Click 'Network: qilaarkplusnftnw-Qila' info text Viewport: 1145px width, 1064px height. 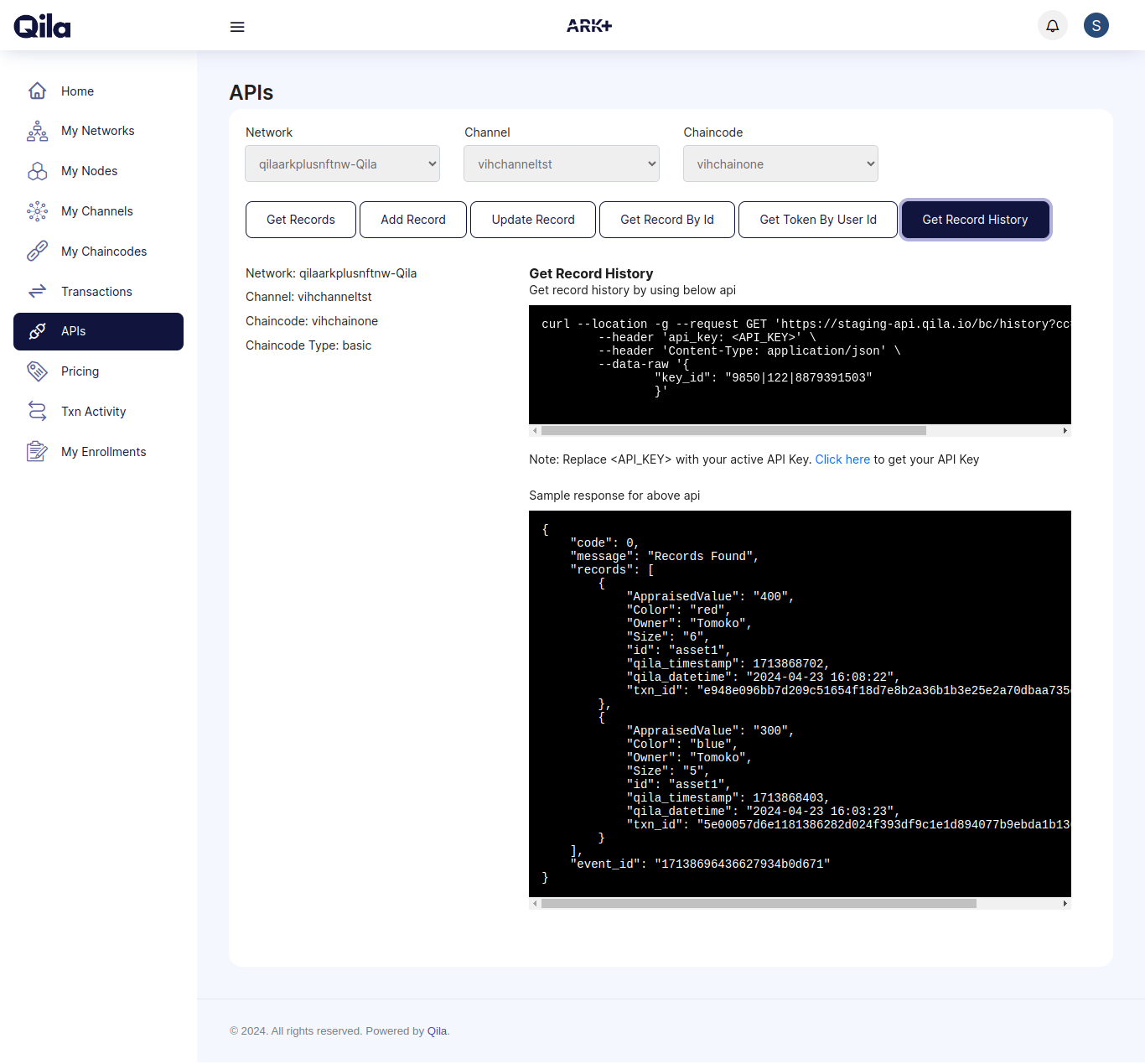pos(331,273)
